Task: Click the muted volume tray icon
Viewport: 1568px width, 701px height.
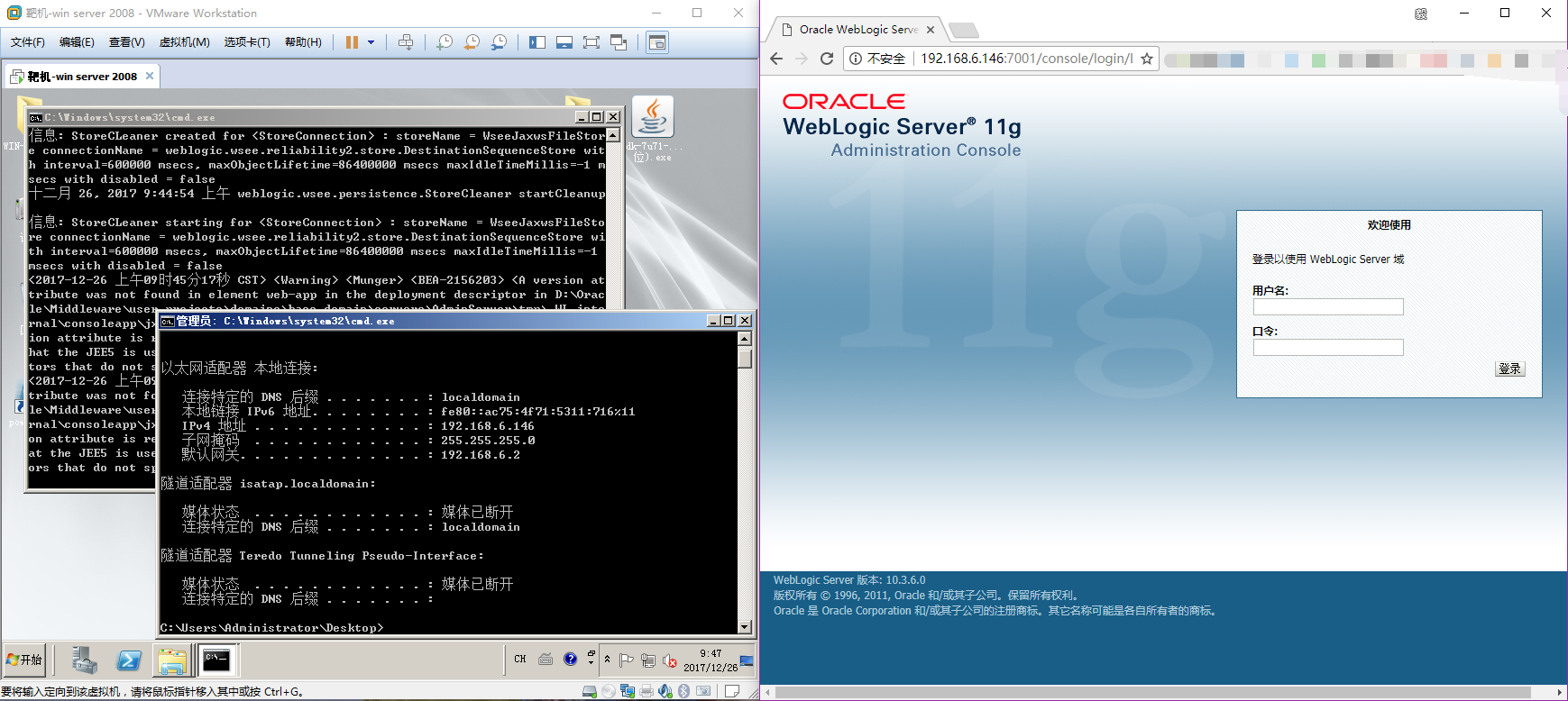Action: [x=670, y=660]
